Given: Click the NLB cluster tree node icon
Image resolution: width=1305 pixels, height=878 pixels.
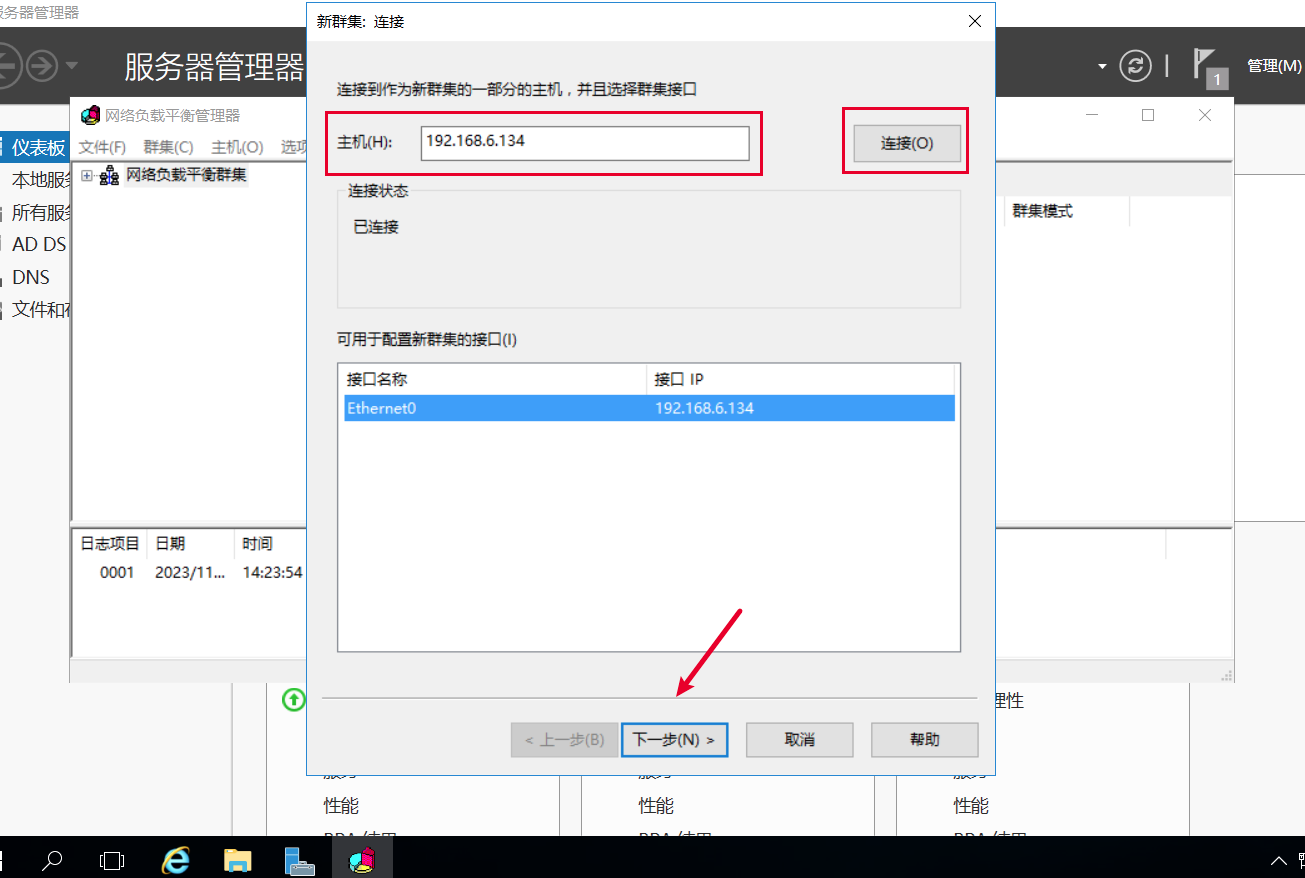Looking at the screenshot, I should (x=109, y=176).
